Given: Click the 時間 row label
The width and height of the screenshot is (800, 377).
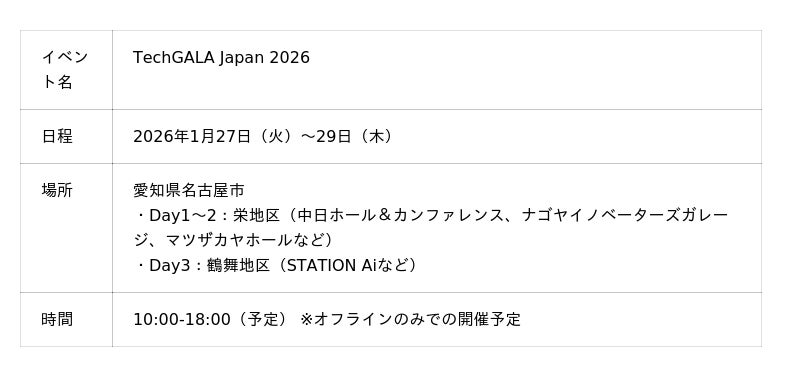Looking at the screenshot, I should pos(57,319).
